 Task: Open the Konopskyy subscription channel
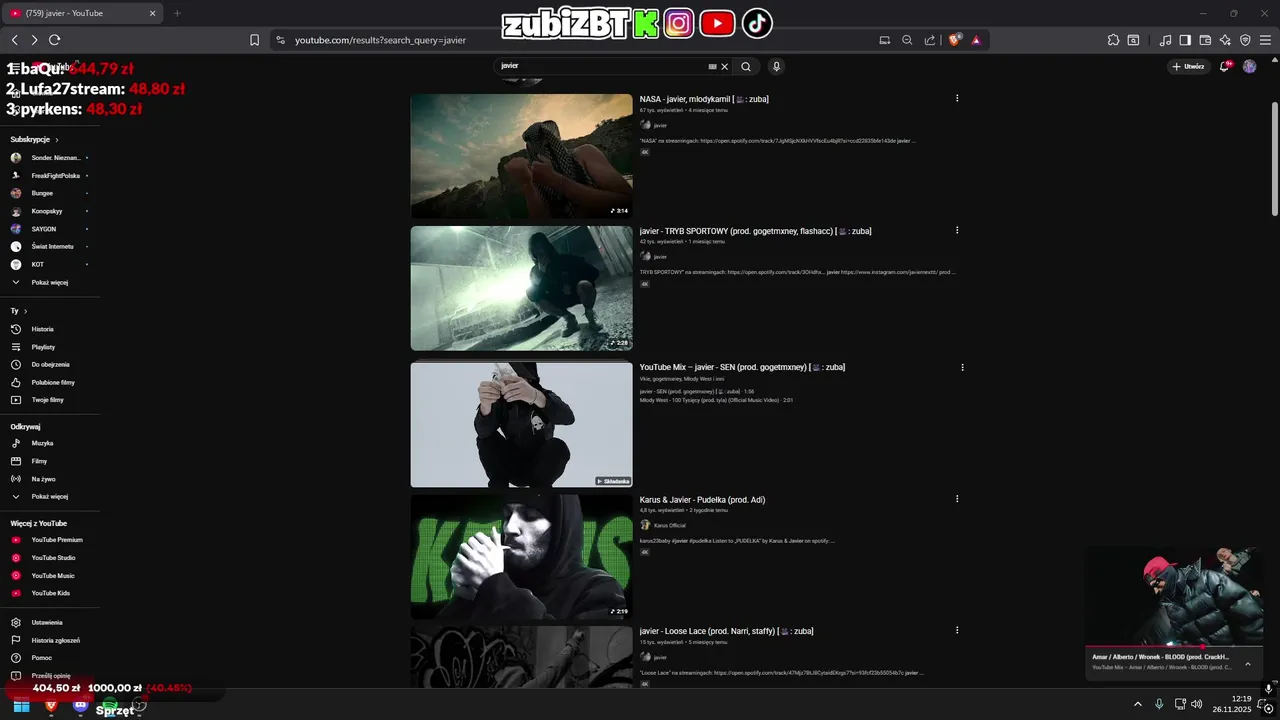pos(47,211)
